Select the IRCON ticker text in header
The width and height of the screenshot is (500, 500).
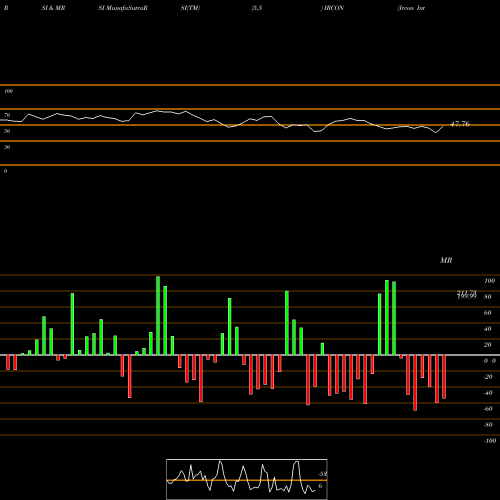[x=334, y=8]
